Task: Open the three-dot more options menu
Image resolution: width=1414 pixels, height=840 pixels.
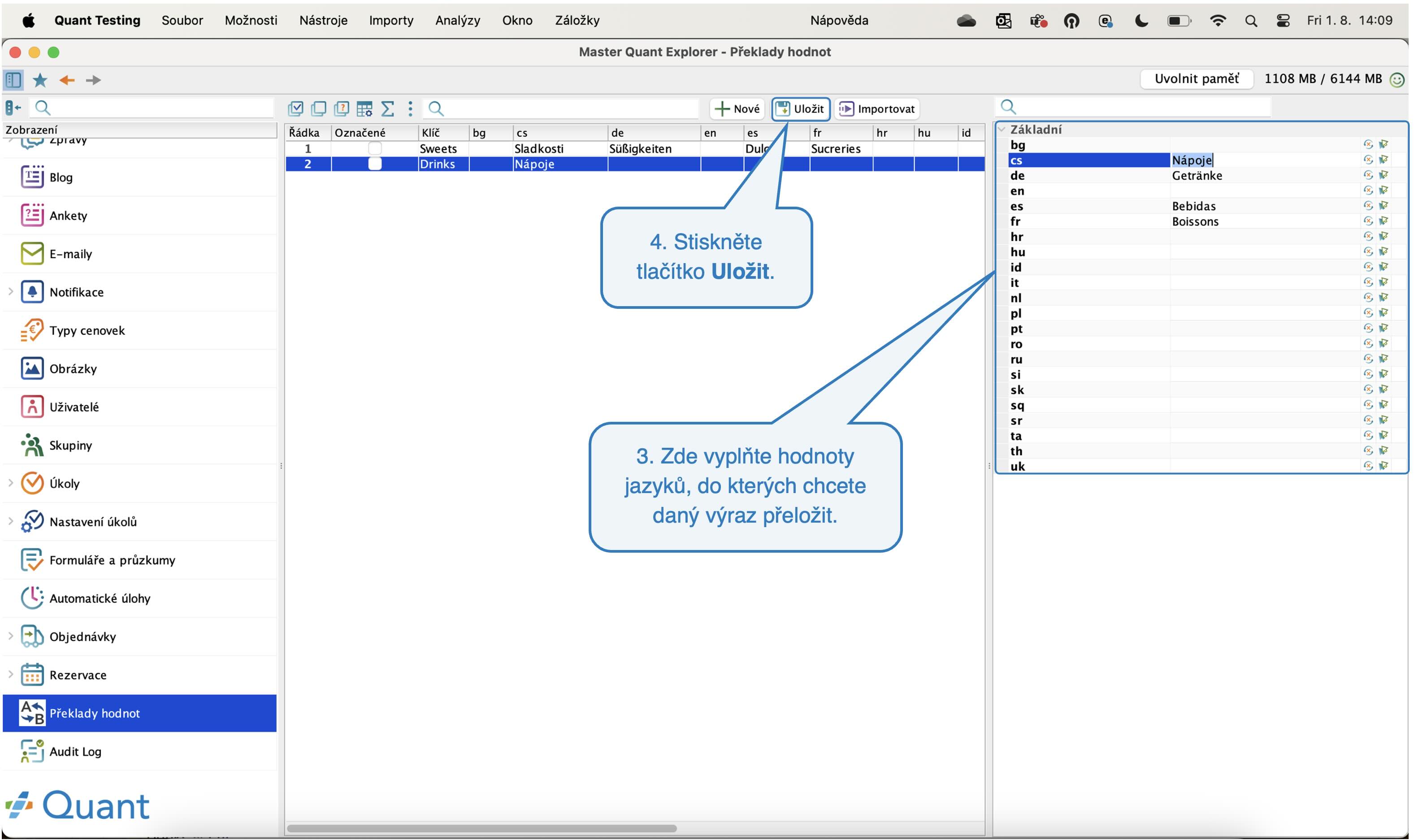Action: pyautogui.click(x=410, y=108)
